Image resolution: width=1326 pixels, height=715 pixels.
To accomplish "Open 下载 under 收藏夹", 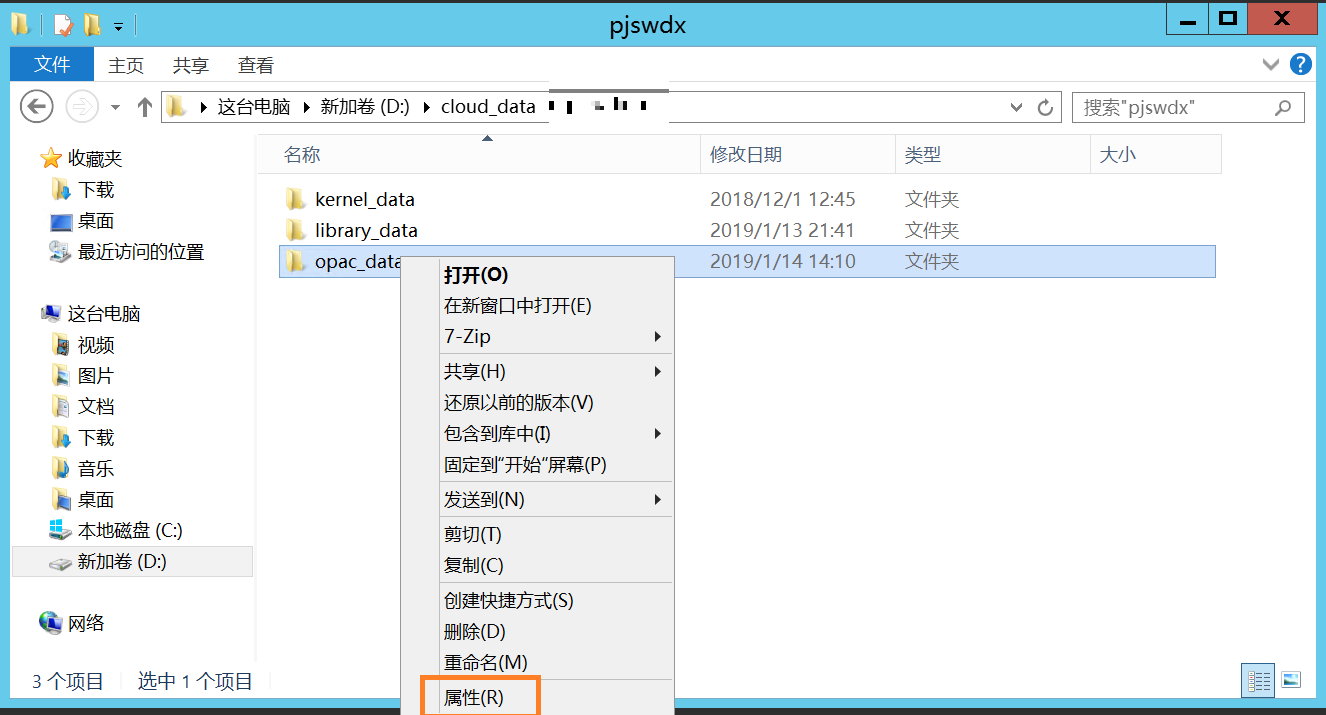I will [x=96, y=189].
